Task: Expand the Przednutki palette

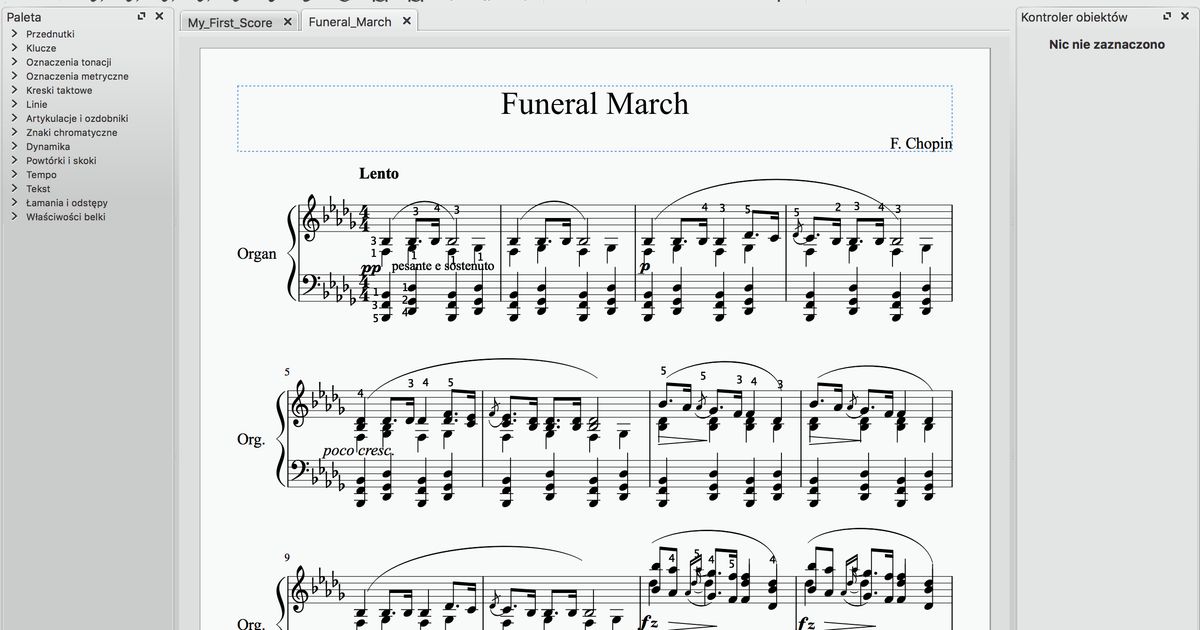Action: coord(50,34)
